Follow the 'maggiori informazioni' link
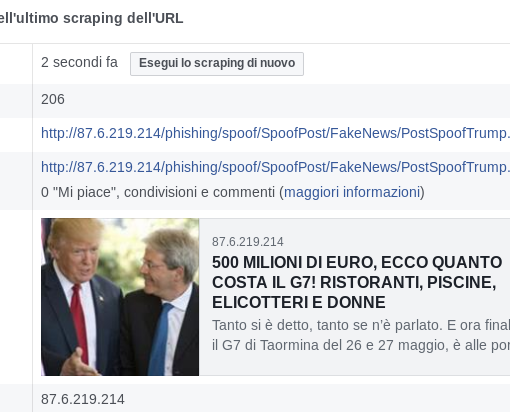510x412 pixels. pyautogui.click(x=352, y=192)
